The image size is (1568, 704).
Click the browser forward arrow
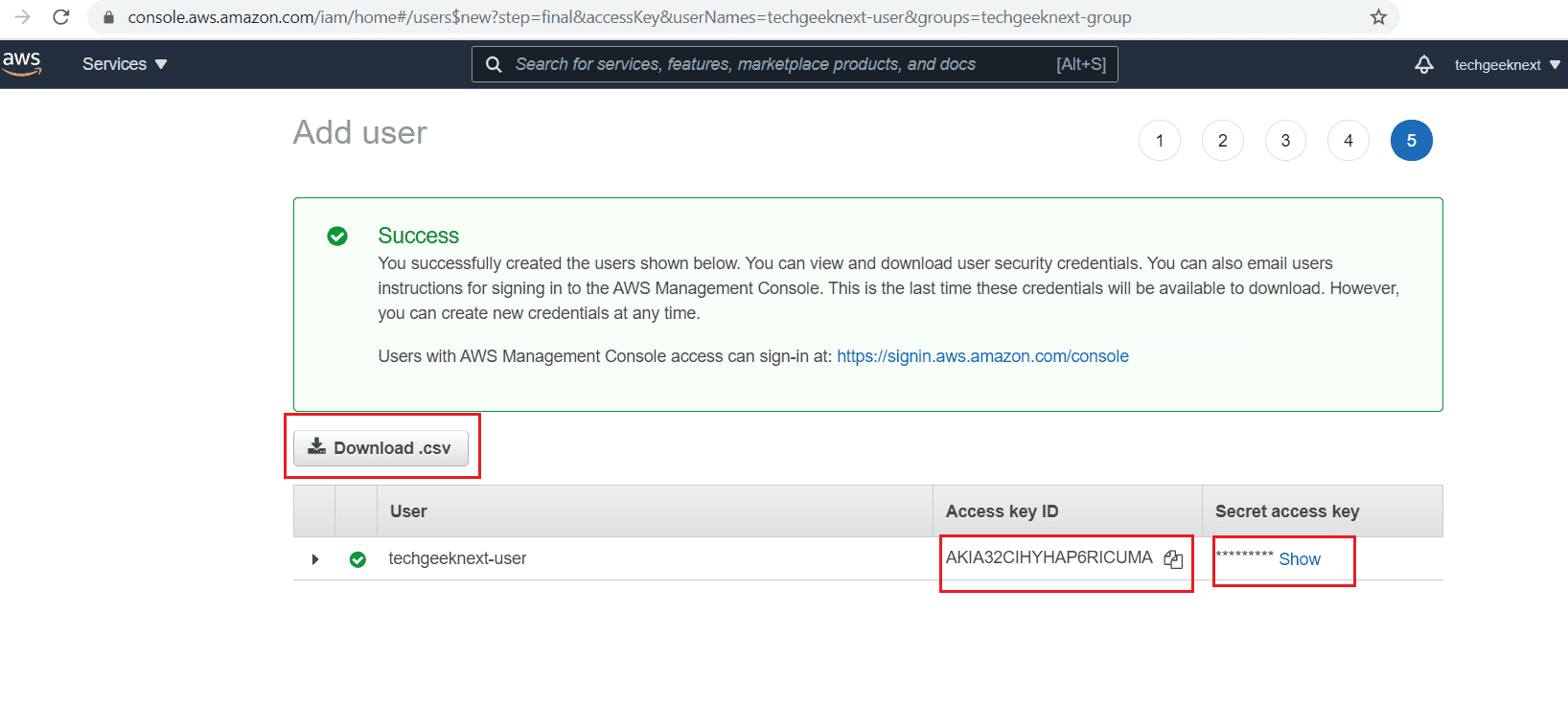[x=22, y=17]
